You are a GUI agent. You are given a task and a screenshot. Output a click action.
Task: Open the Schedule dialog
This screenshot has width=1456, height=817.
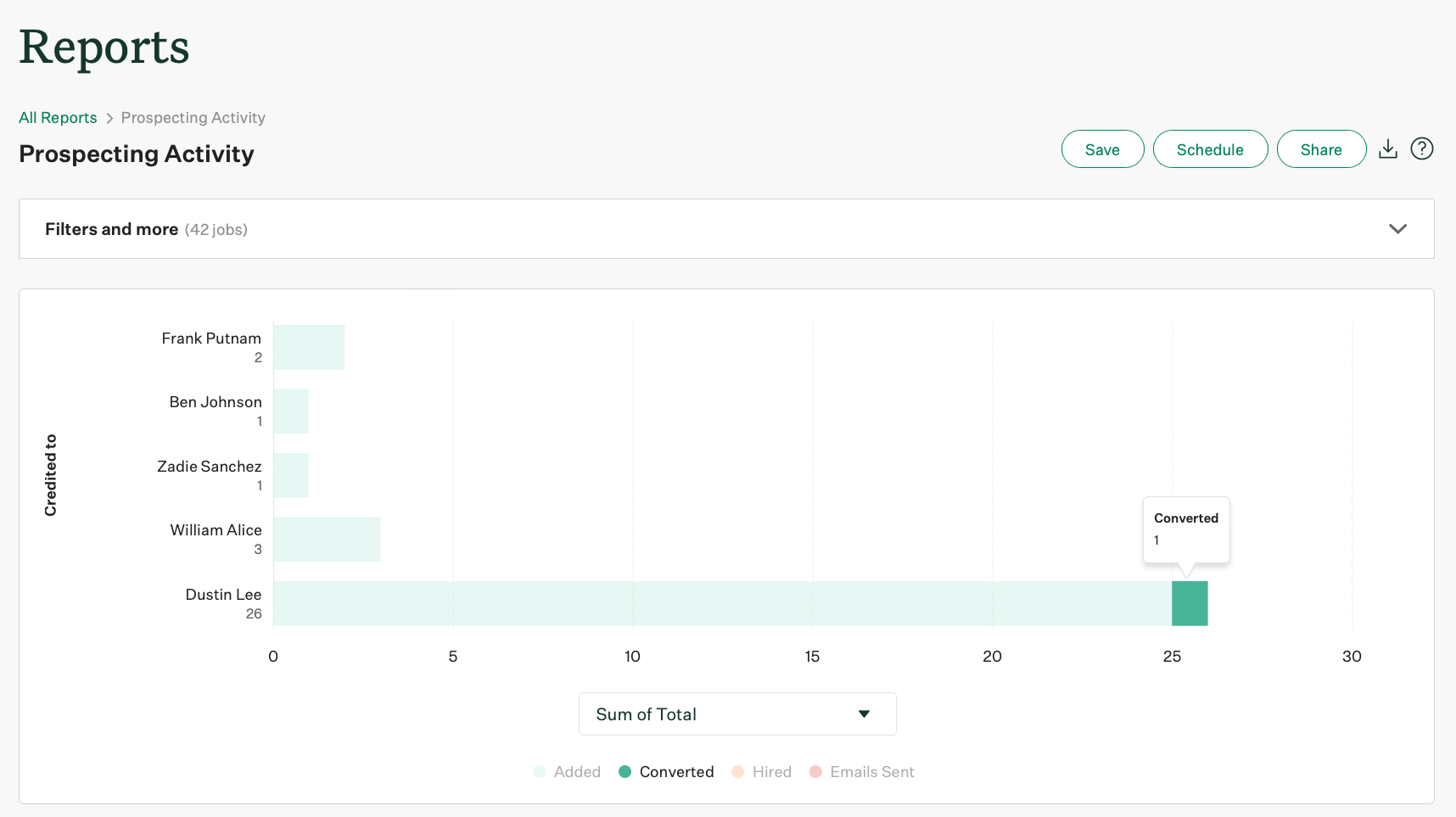click(1210, 148)
